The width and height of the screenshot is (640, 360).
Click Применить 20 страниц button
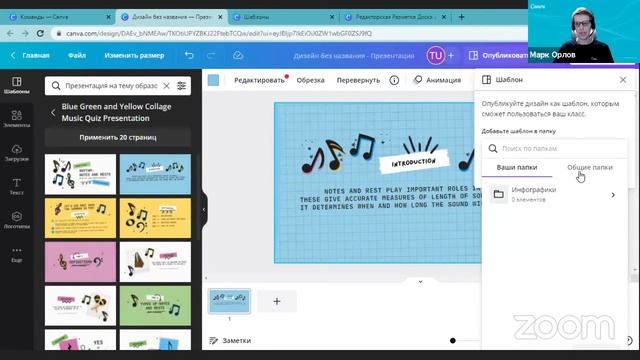[x=118, y=138]
